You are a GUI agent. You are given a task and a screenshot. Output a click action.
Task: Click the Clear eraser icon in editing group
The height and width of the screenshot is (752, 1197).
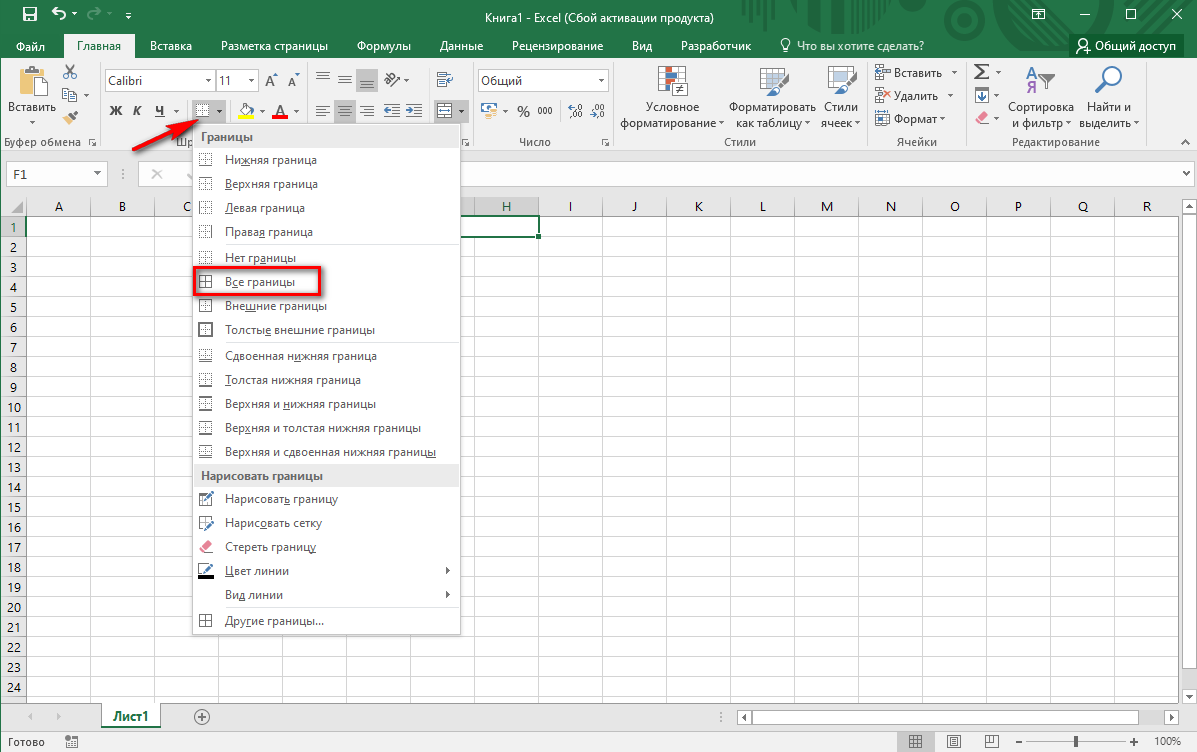pos(982,118)
